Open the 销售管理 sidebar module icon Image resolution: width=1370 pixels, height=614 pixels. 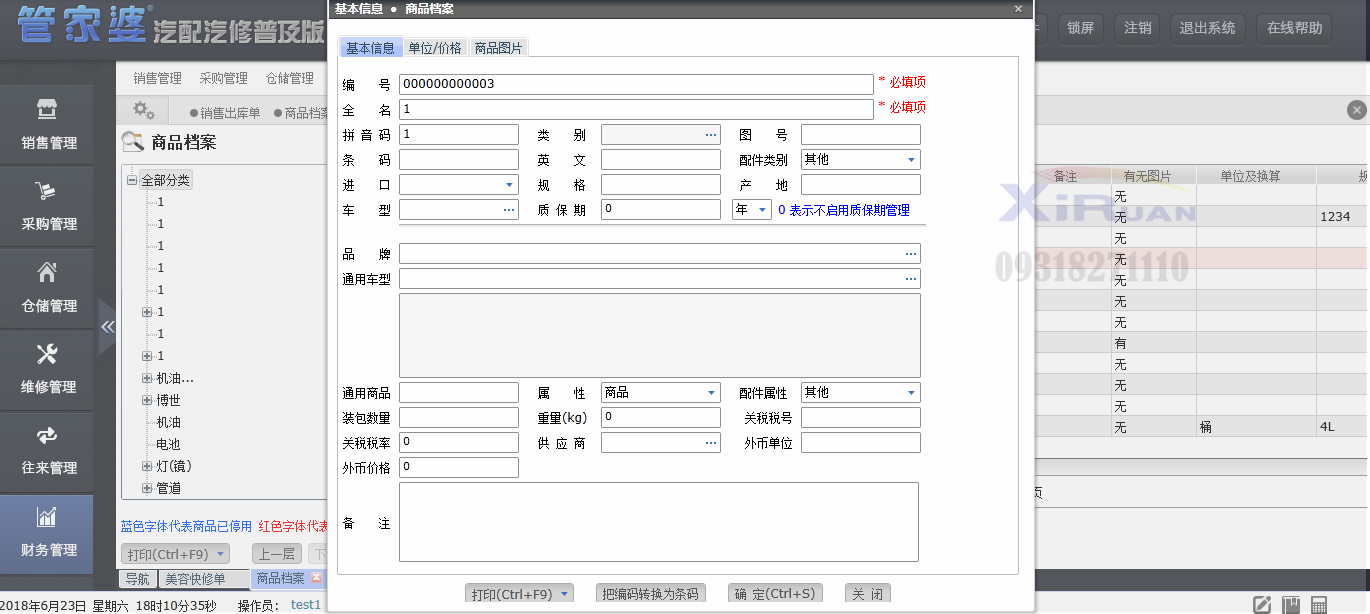click(47, 109)
